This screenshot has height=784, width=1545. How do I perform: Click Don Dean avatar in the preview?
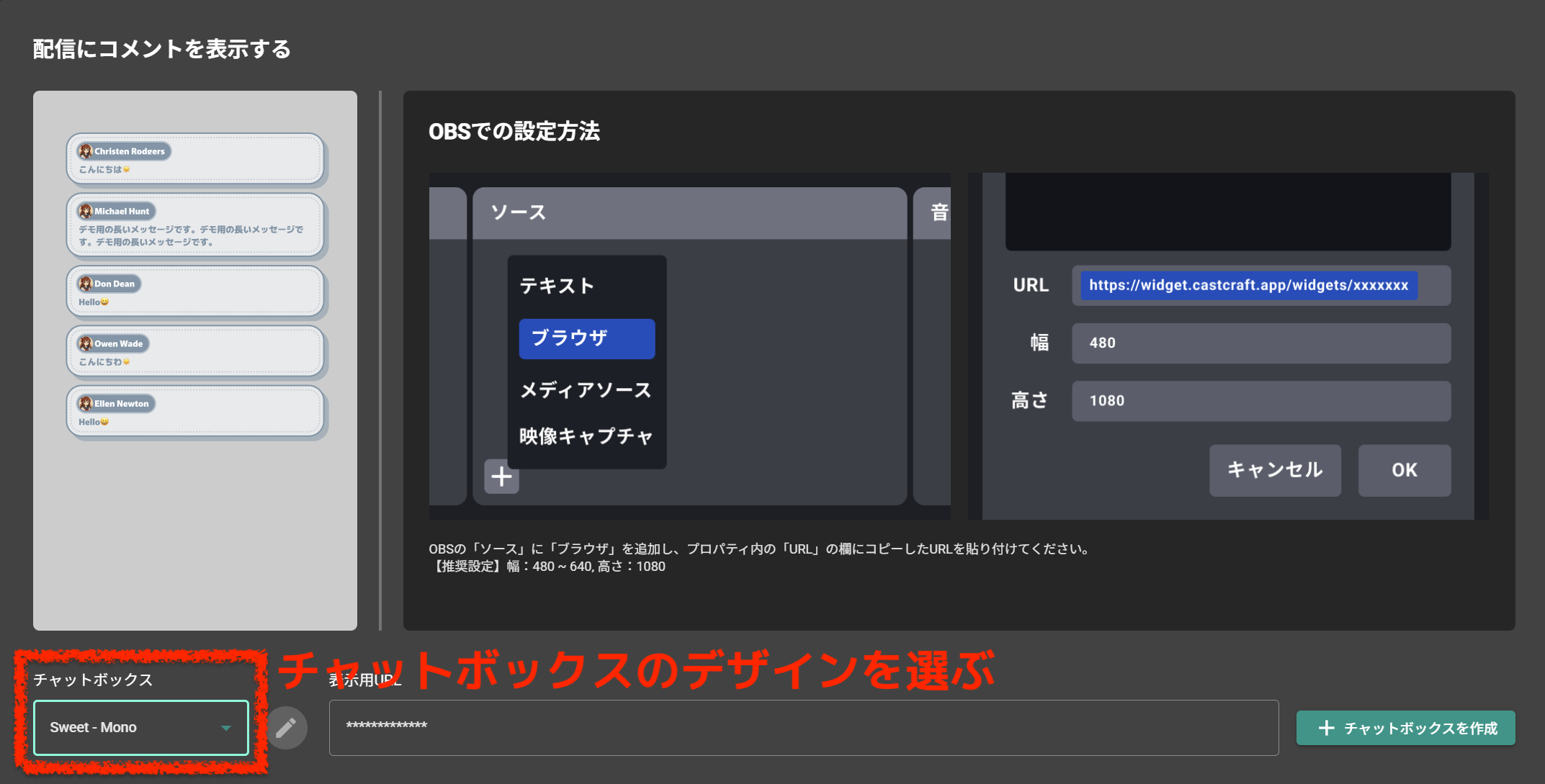86,284
